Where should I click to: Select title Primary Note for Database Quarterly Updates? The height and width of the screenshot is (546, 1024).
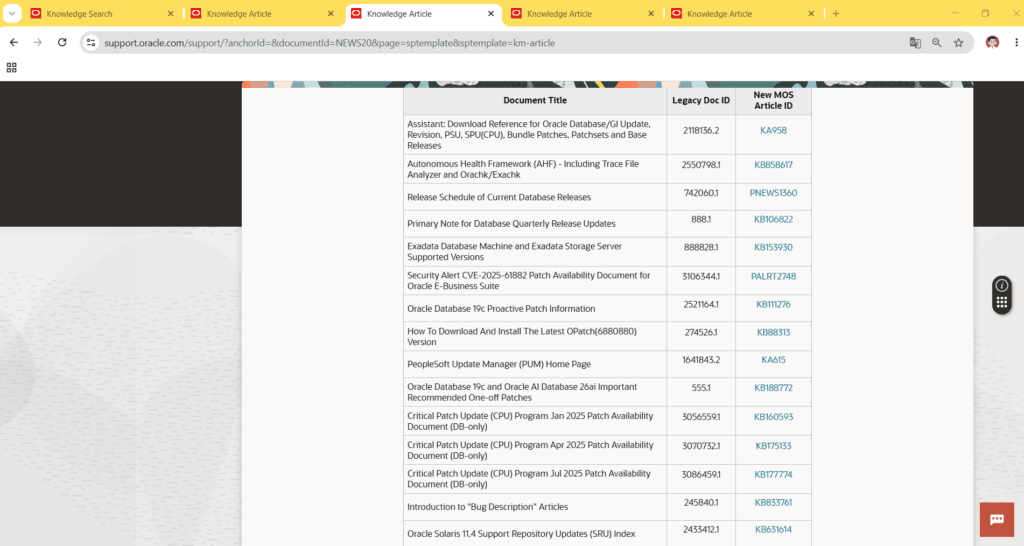511,223
